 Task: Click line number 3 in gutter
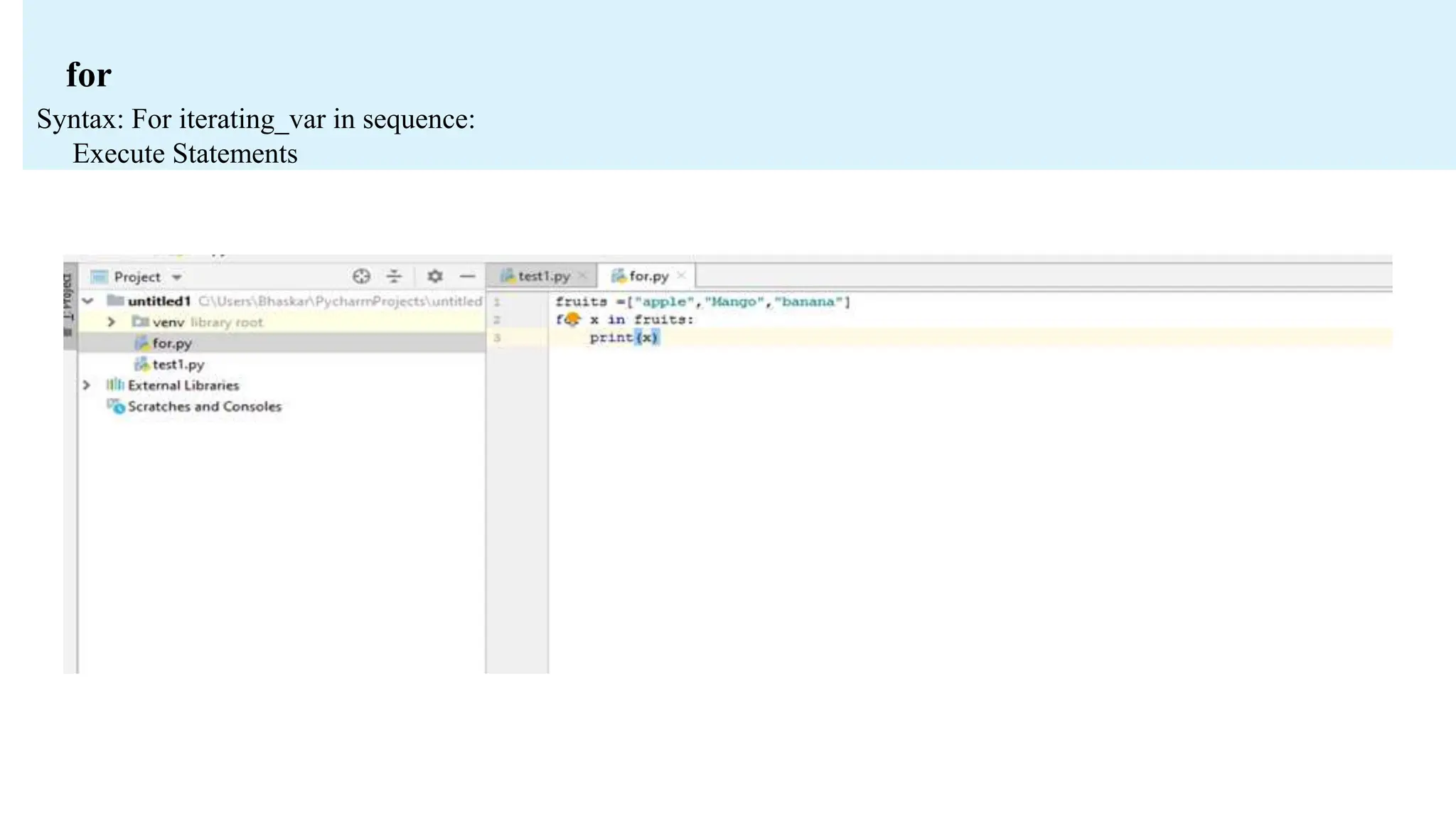(x=497, y=338)
